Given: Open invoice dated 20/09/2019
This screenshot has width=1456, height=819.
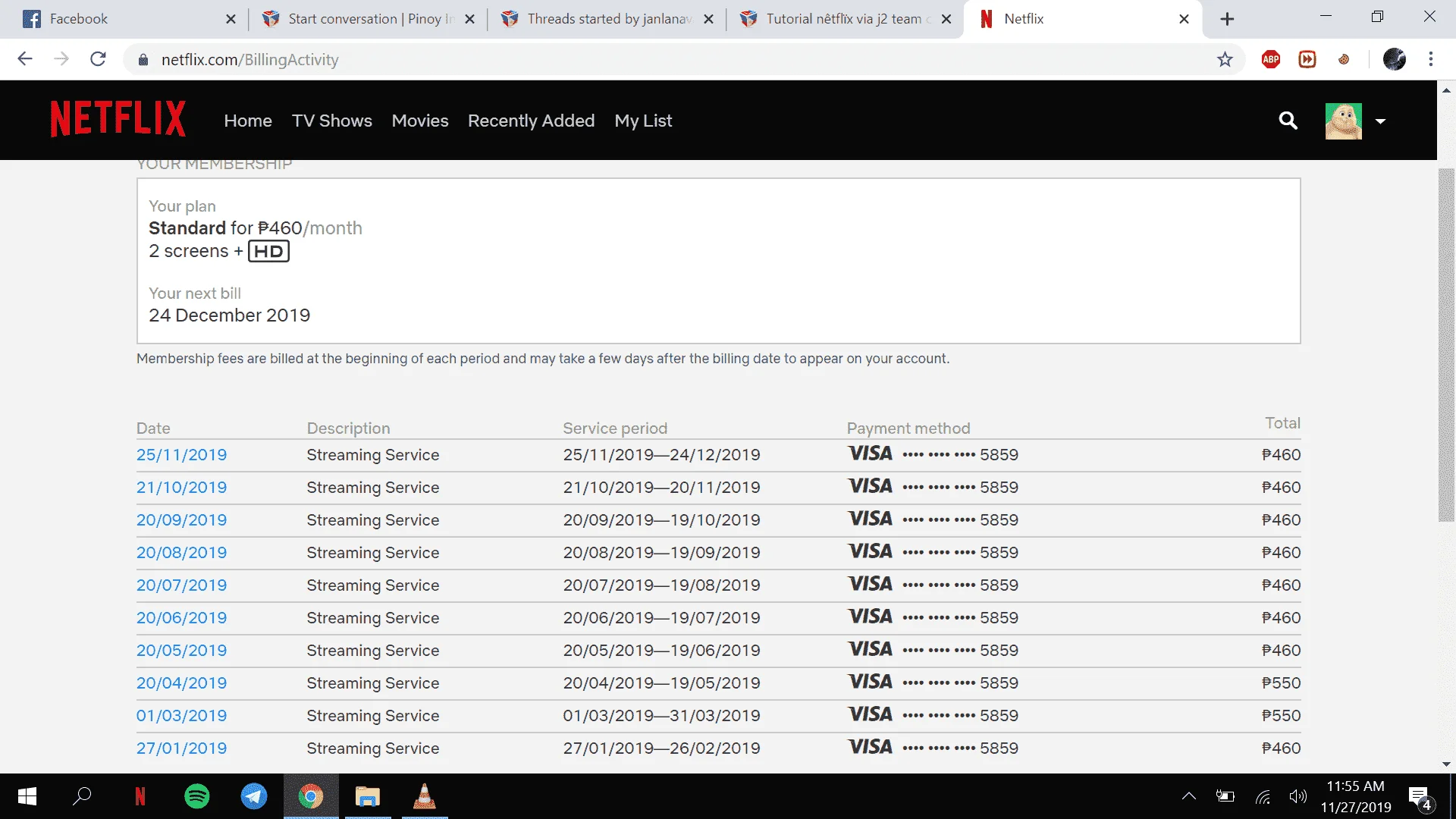Looking at the screenshot, I should [181, 520].
